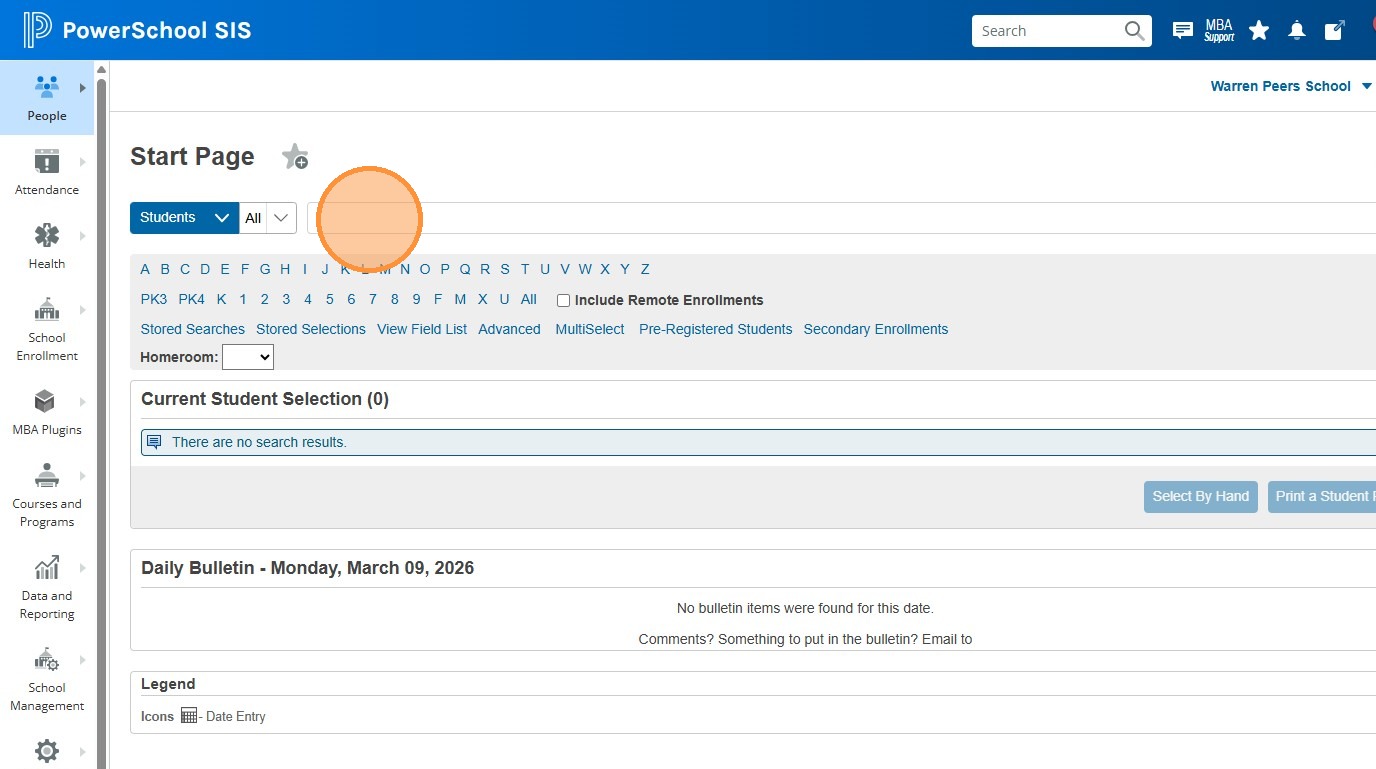Click the 'There are no search results.' message
The height and width of the screenshot is (769, 1376).
(x=259, y=442)
